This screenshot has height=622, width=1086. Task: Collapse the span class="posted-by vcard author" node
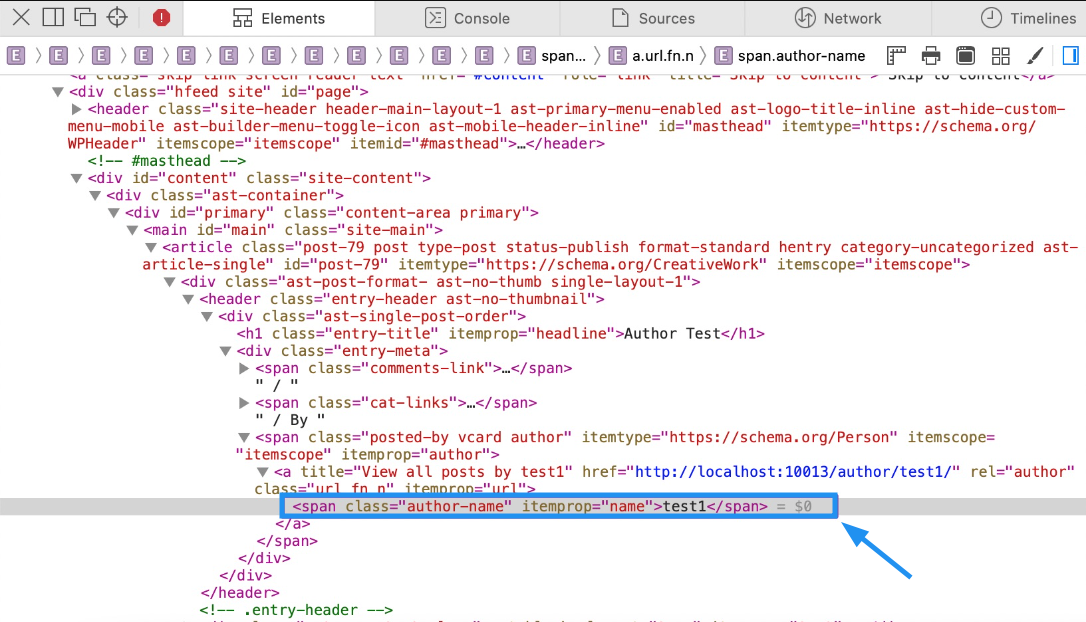tap(244, 438)
